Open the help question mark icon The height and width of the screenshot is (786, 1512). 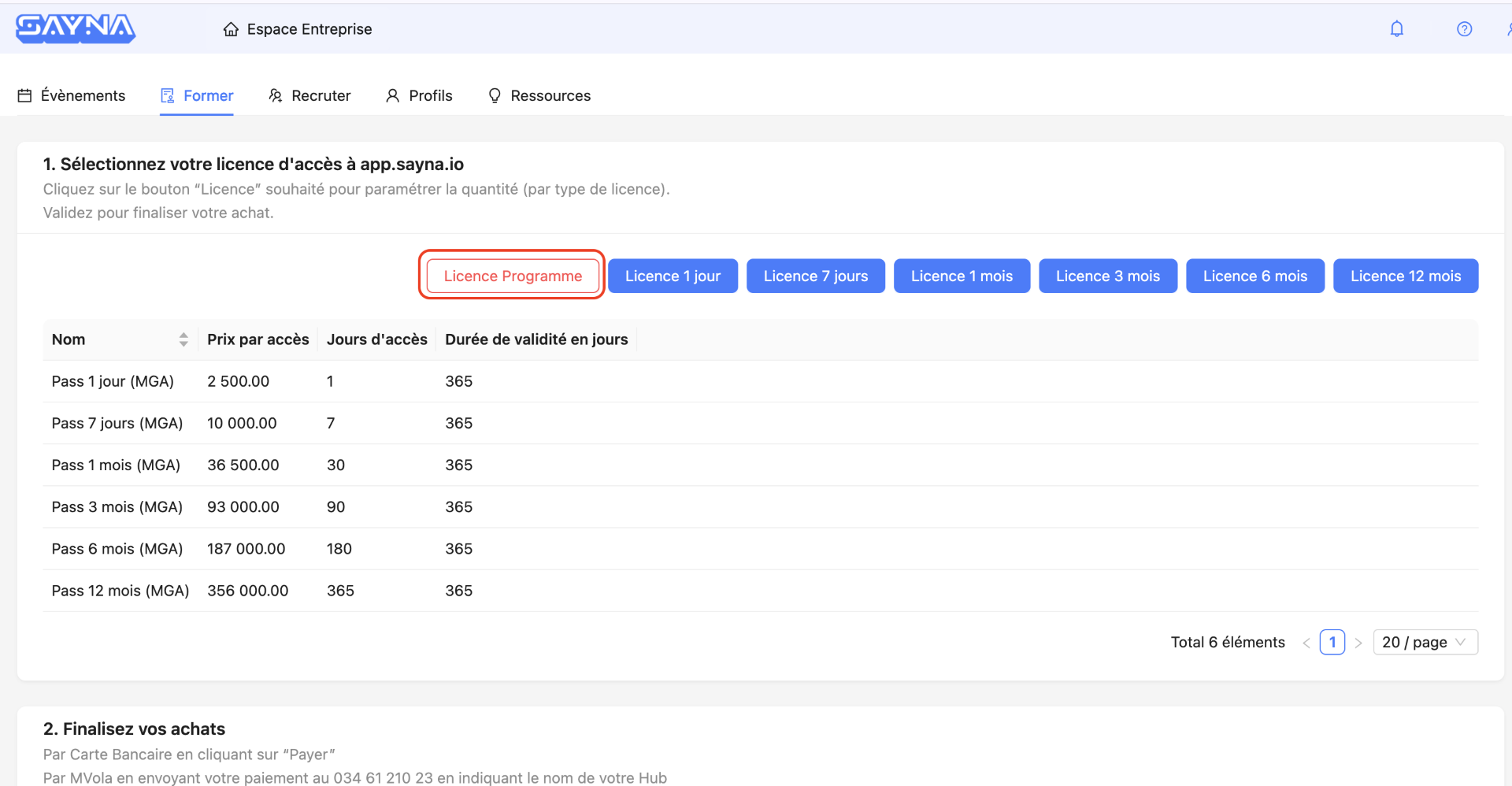click(x=1464, y=29)
